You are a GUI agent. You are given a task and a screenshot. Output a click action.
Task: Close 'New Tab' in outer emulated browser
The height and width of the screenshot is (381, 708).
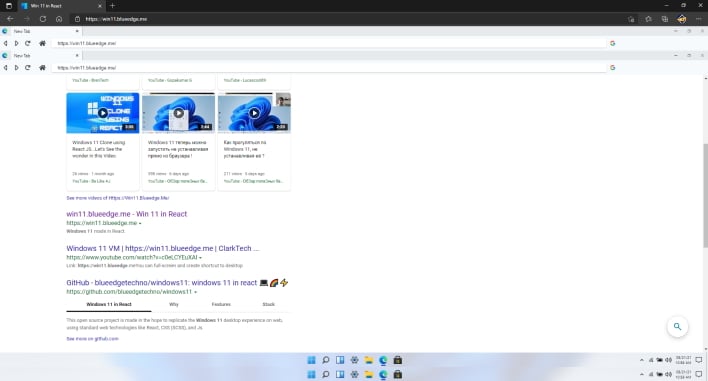(77, 31)
